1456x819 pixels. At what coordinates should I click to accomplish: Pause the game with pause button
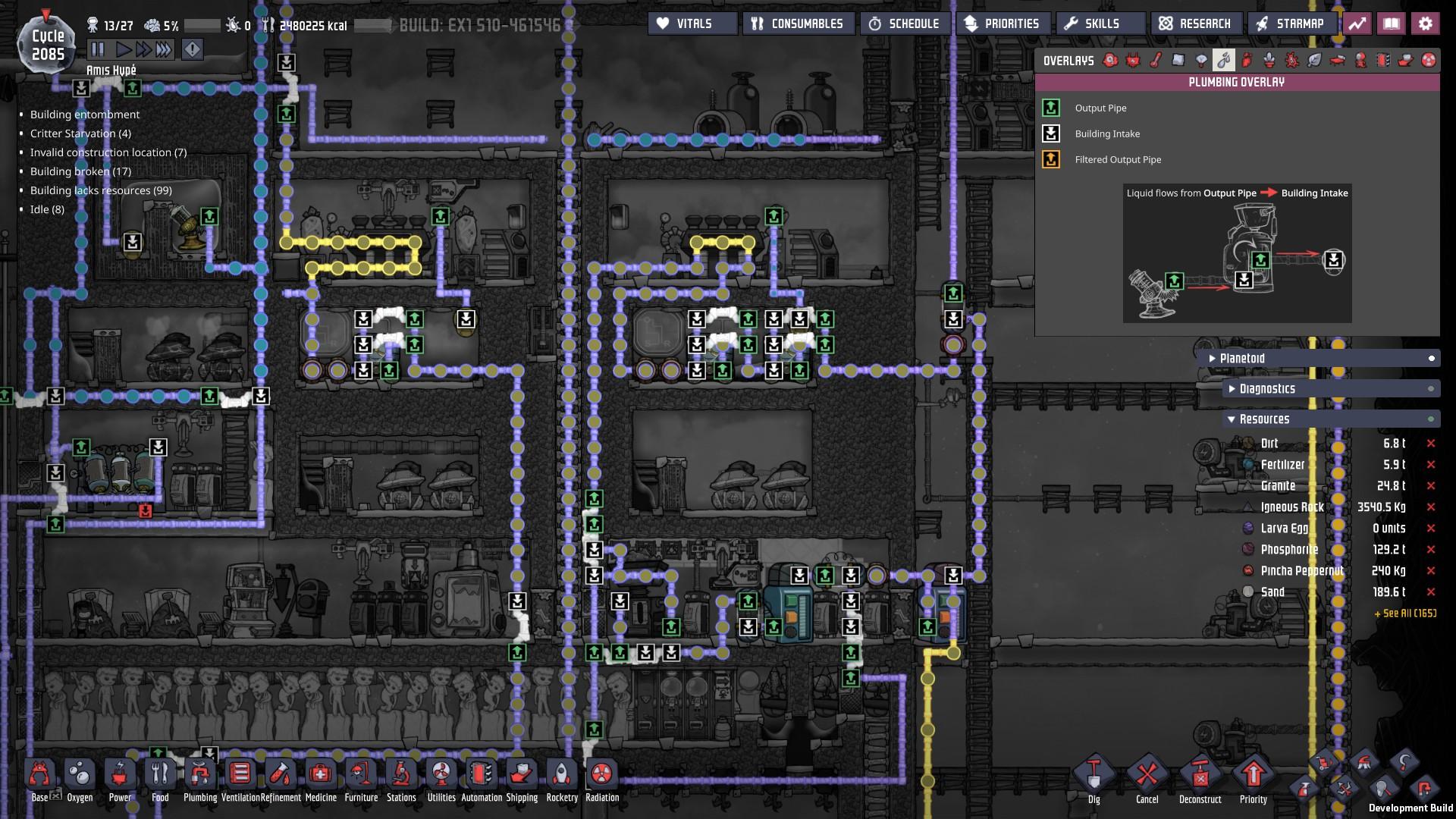pyautogui.click(x=98, y=50)
